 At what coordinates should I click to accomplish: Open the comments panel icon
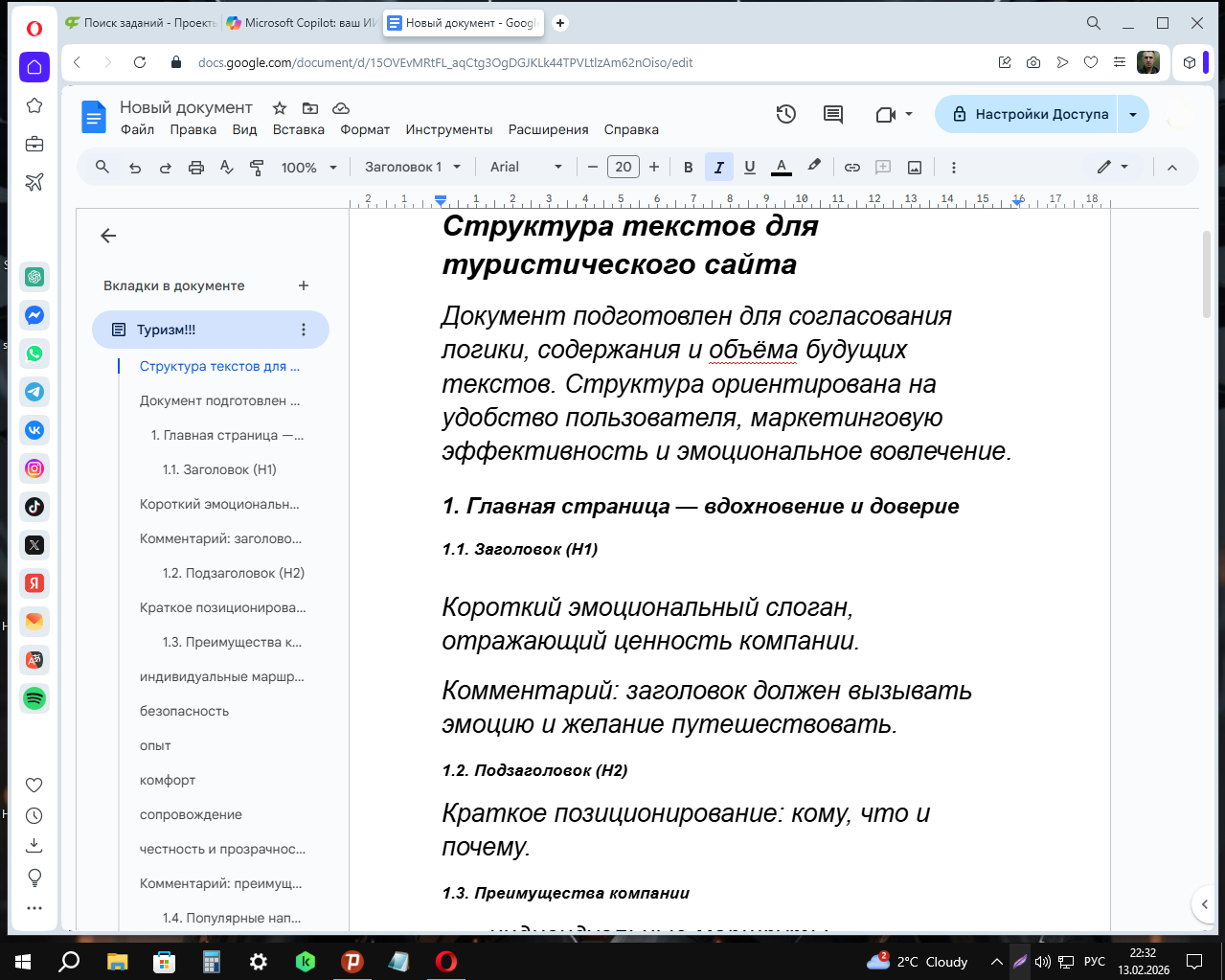coord(831,113)
